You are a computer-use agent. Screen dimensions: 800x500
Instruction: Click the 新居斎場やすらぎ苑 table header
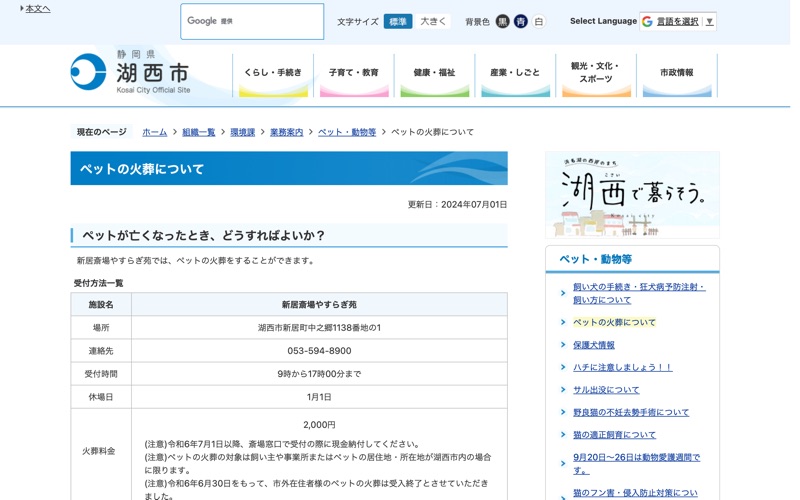[319, 305]
